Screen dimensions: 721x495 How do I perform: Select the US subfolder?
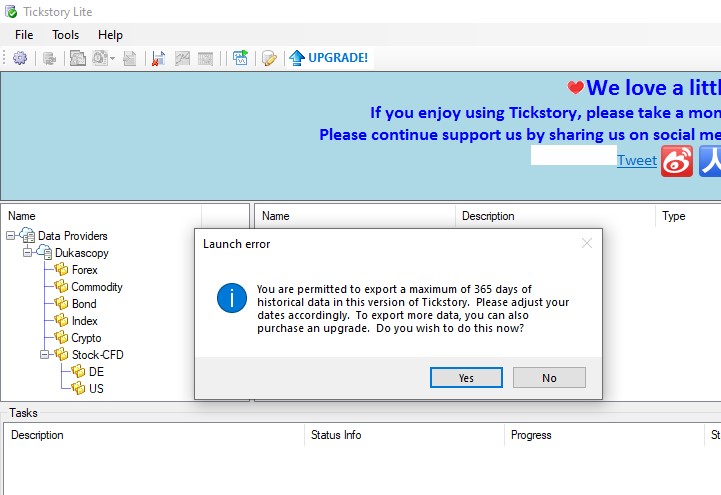96,389
